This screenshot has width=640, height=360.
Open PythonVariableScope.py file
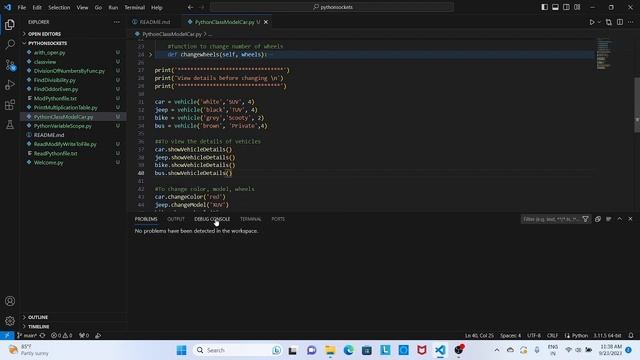[63, 126]
